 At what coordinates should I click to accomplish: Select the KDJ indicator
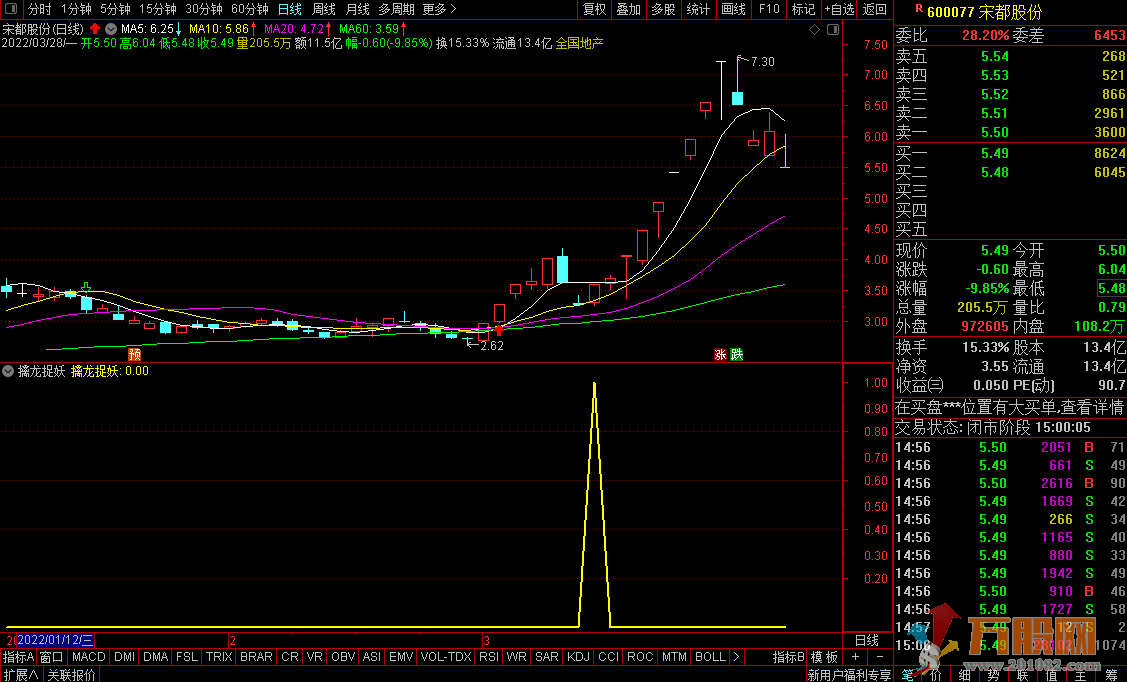(x=578, y=657)
